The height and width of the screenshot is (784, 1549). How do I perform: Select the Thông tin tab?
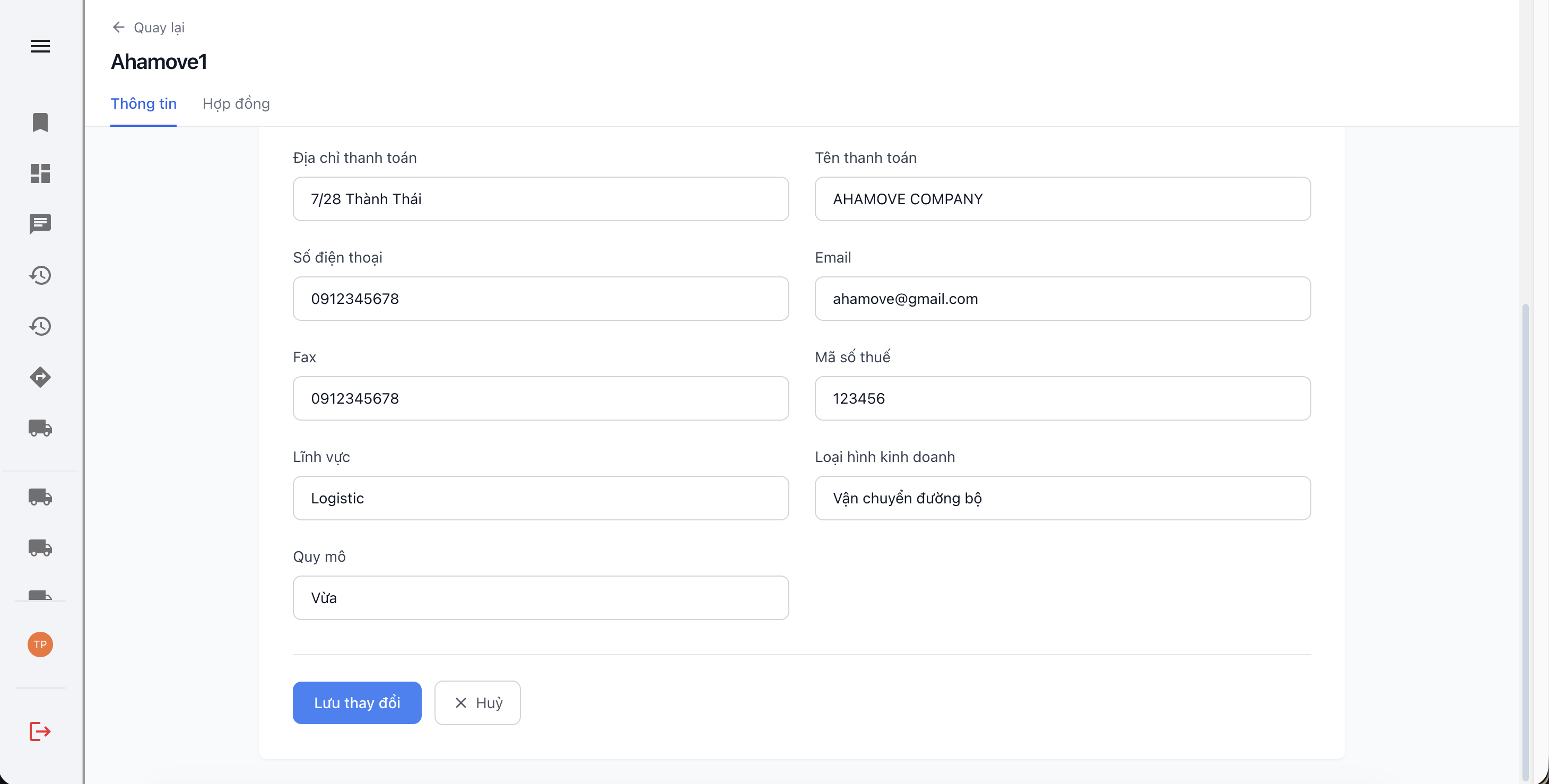point(143,104)
